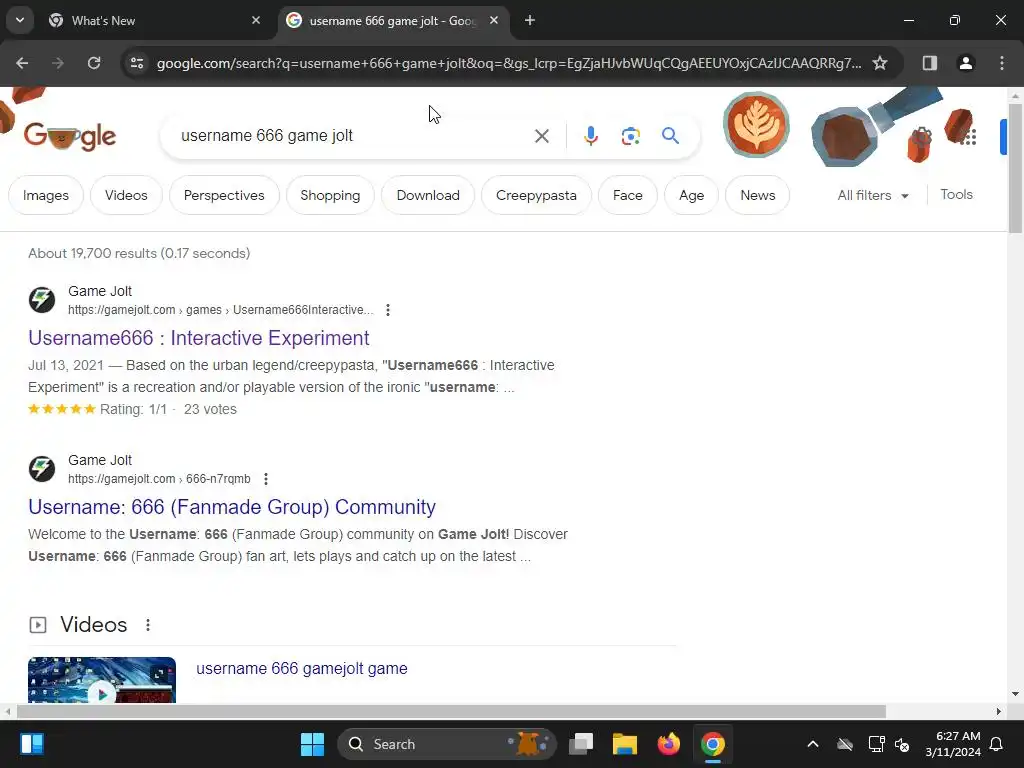Select the Perspectives filter chip

coord(224,195)
